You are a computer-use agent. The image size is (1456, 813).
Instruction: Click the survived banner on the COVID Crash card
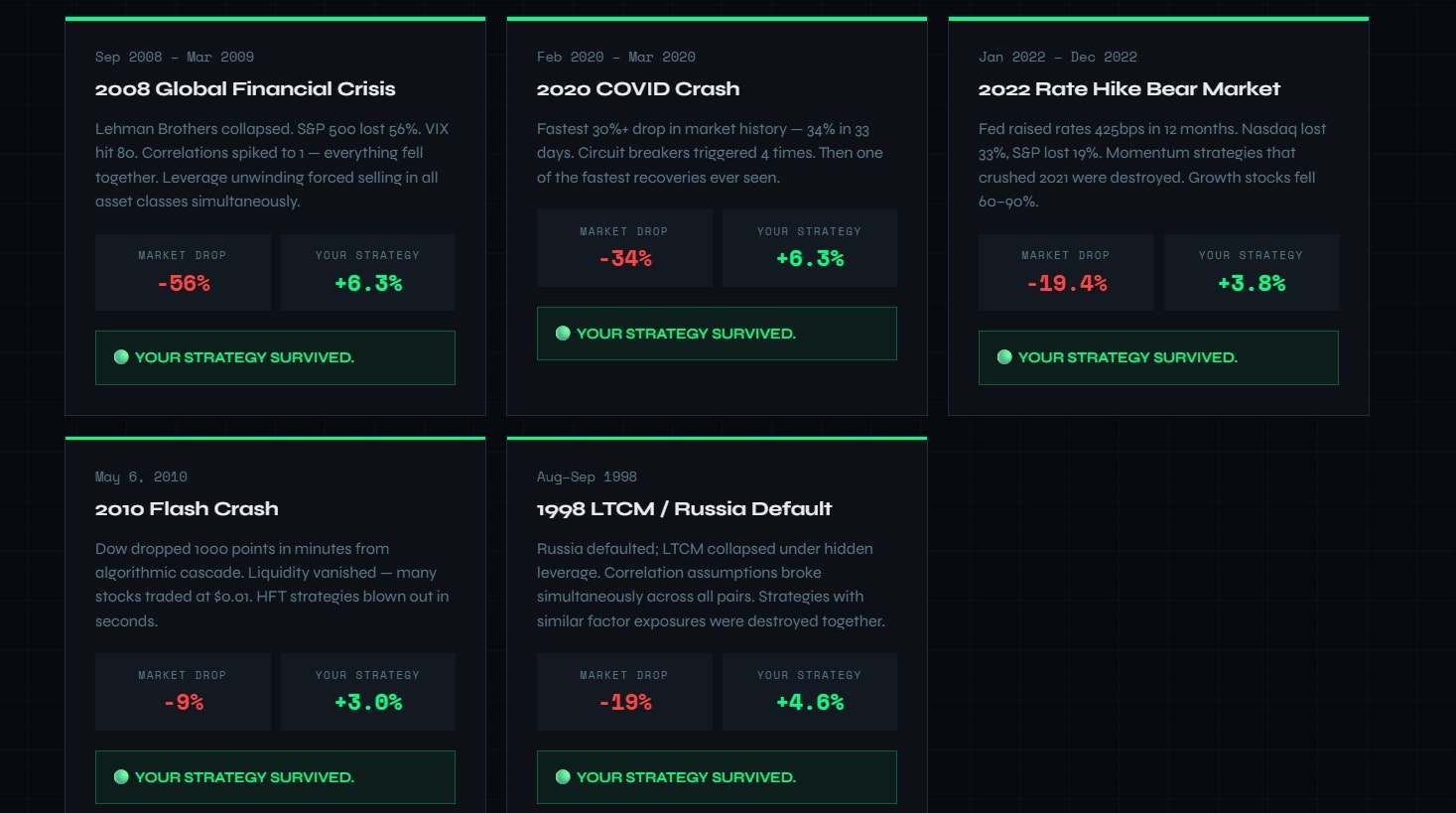coord(717,334)
